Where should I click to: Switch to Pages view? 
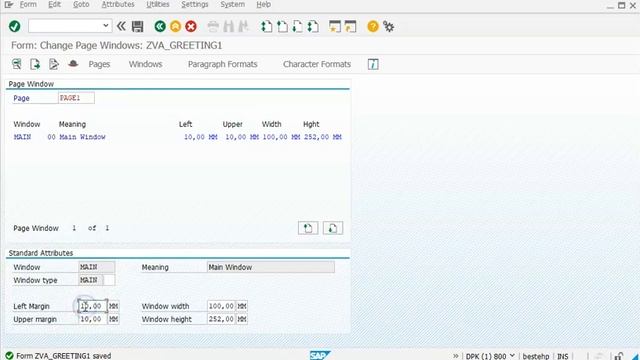tap(99, 64)
